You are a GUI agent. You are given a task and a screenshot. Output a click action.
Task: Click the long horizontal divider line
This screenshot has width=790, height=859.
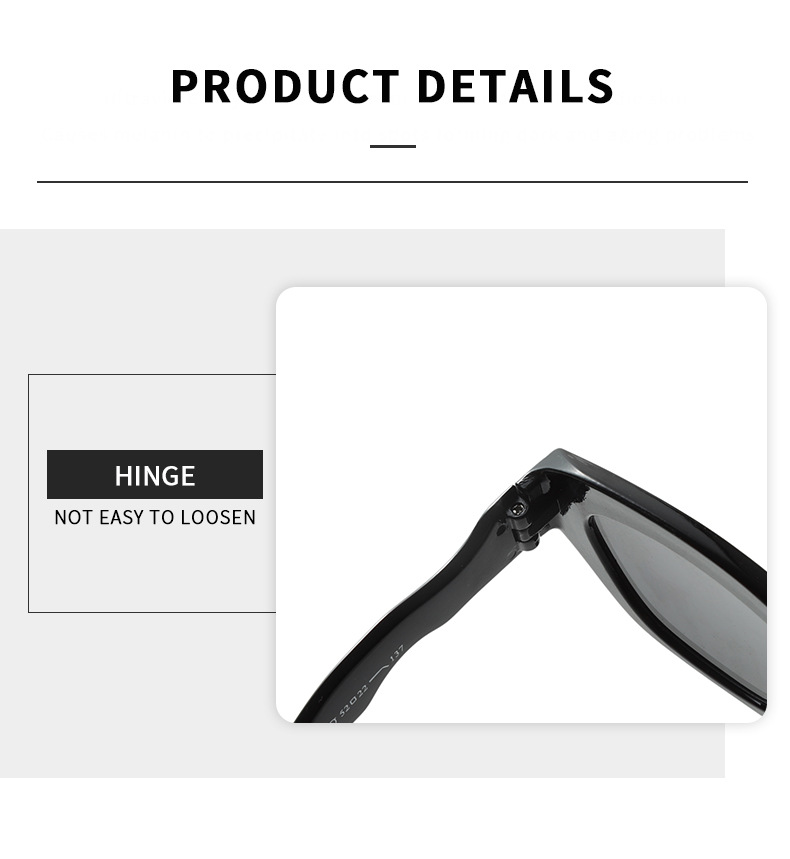pyautogui.click(x=392, y=181)
